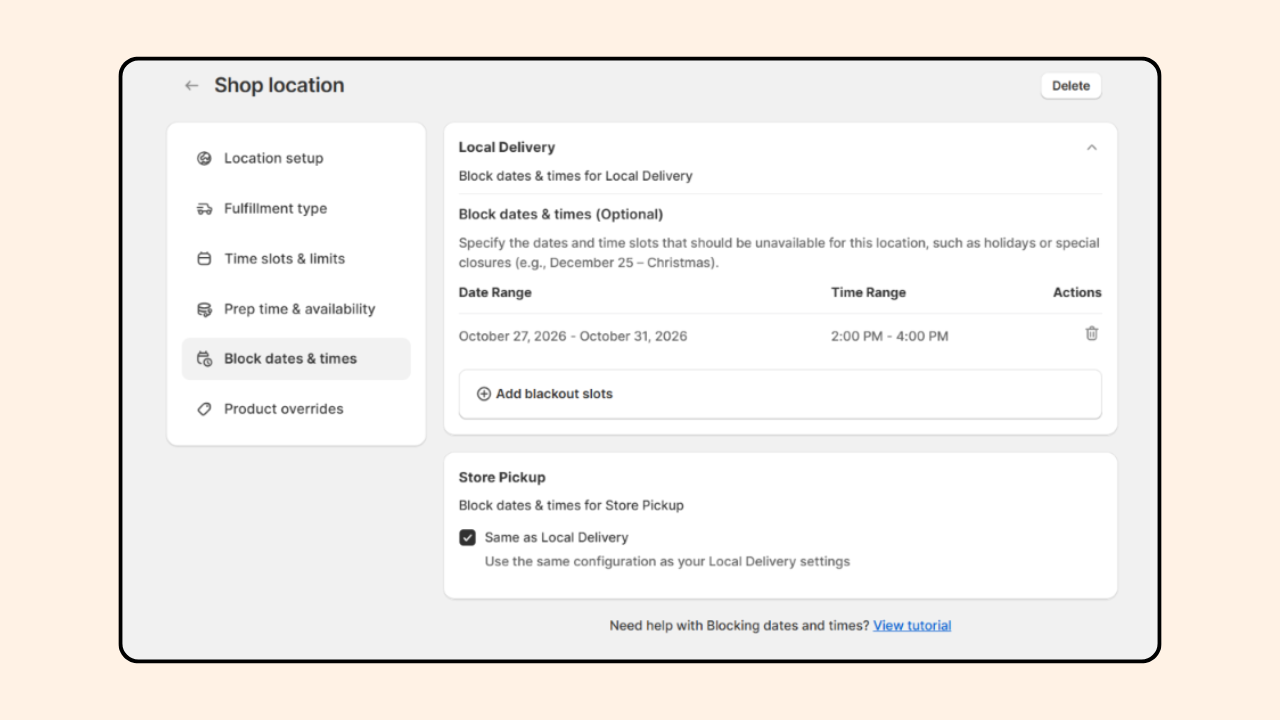Click the date range October 27, 2026 - October 31, 2026
This screenshot has height=720, width=1280.
[573, 336]
